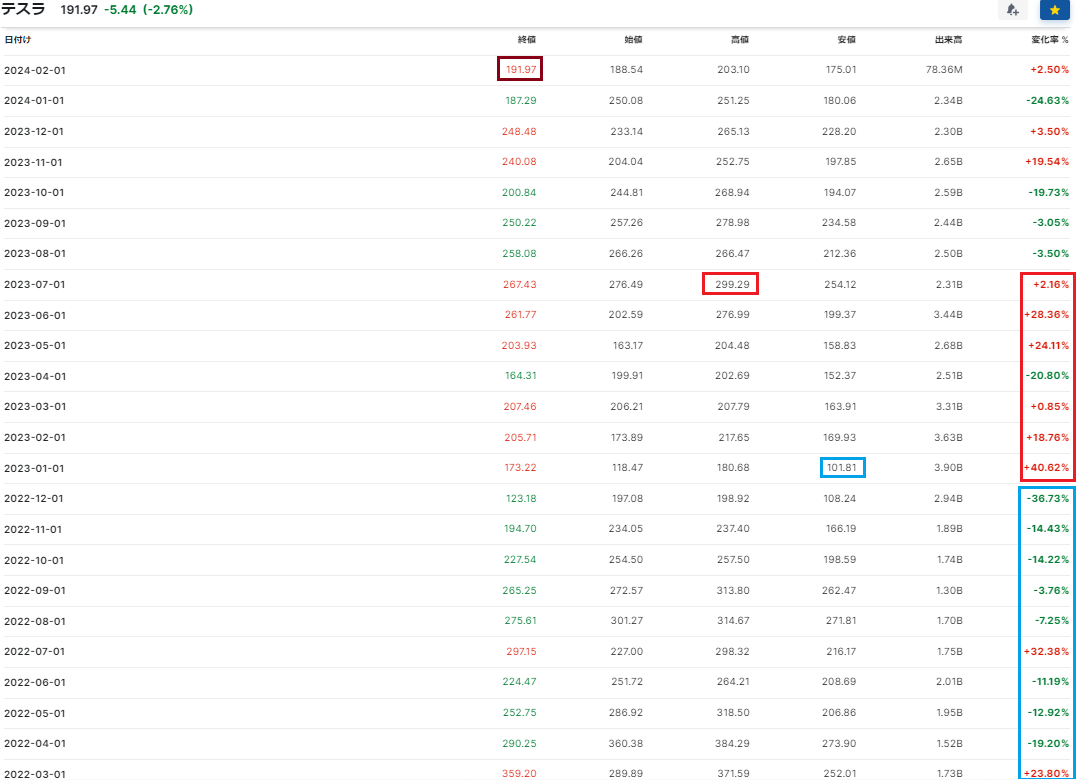Click the -7.25% change value
The height and width of the screenshot is (780, 1078).
[1052, 621]
